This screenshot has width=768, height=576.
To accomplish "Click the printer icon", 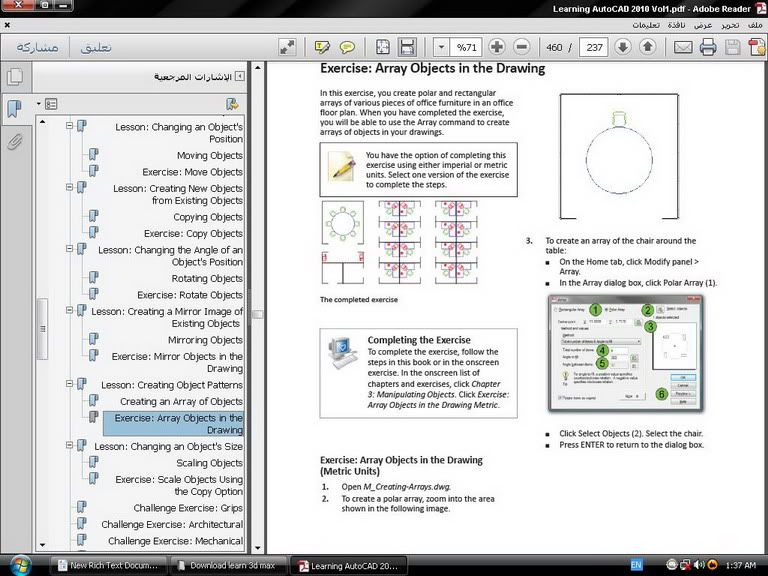I will pyautogui.click(x=708, y=47).
